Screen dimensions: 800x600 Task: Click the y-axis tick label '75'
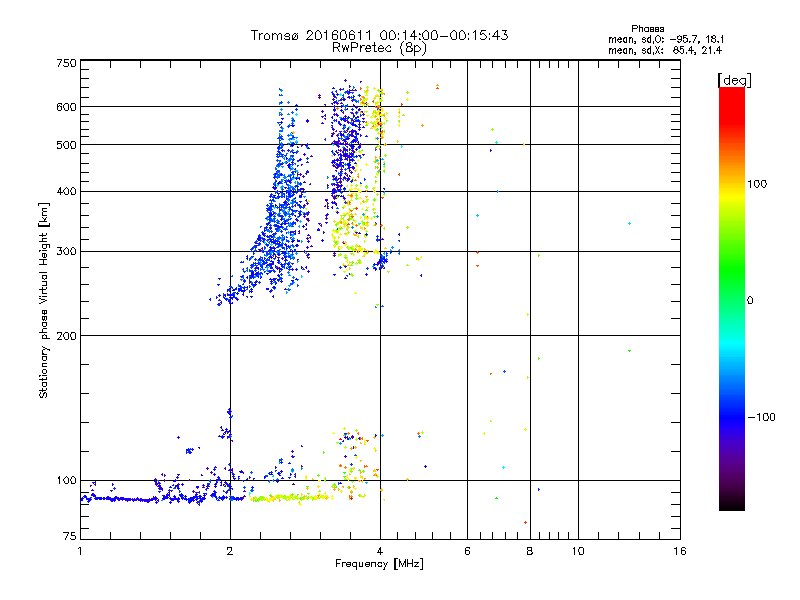coord(70,536)
